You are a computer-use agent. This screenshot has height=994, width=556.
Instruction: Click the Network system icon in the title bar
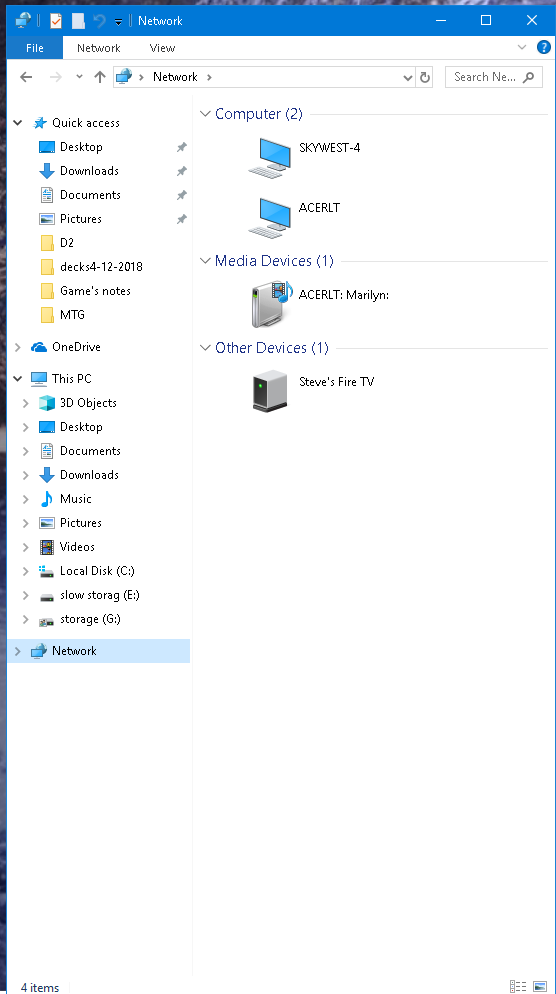(23, 21)
